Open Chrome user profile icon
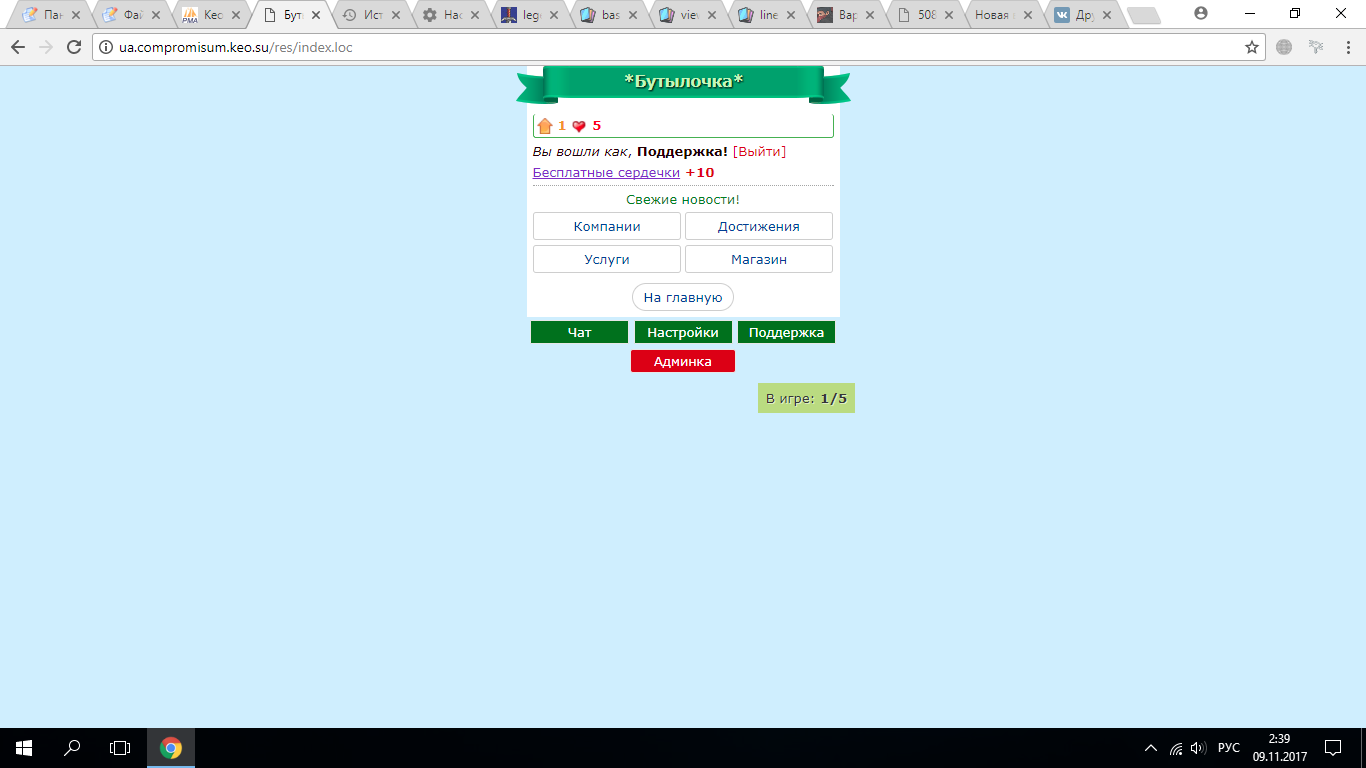This screenshot has width=1366, height=768. coord(1200,14)
